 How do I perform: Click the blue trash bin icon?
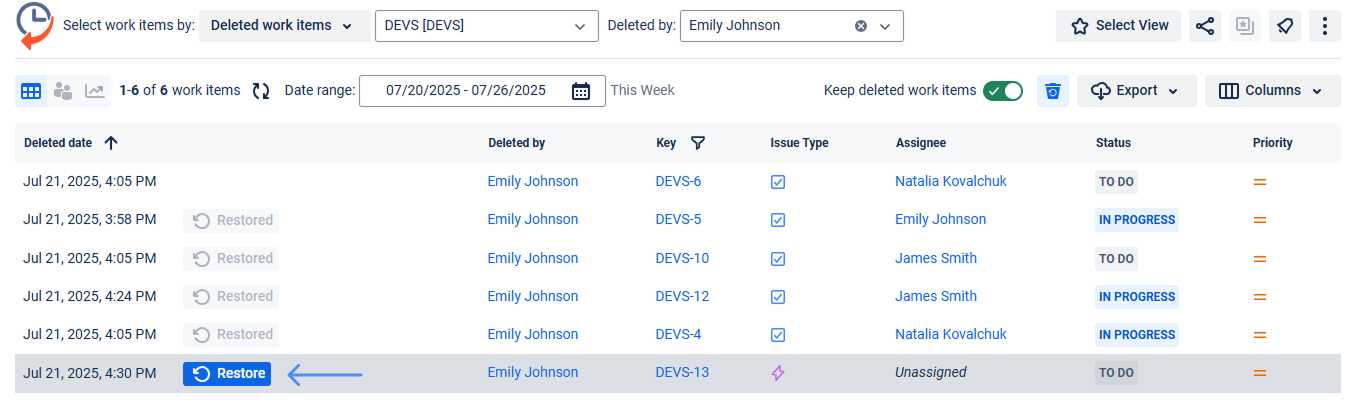coord(1052,91)
